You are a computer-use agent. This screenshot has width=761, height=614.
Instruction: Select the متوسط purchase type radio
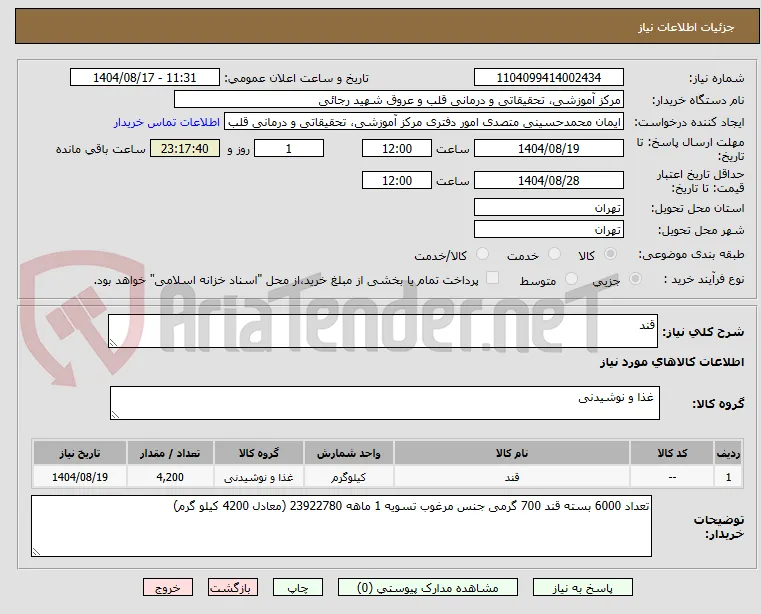click(572, 279)
